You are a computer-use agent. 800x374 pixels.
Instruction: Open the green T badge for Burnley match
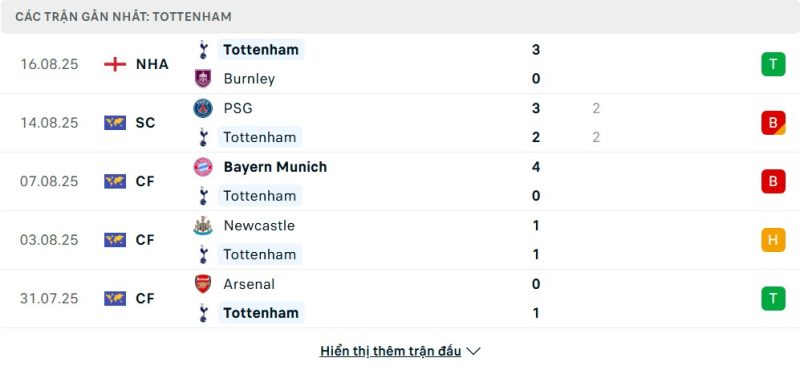(x=773, y=64)
